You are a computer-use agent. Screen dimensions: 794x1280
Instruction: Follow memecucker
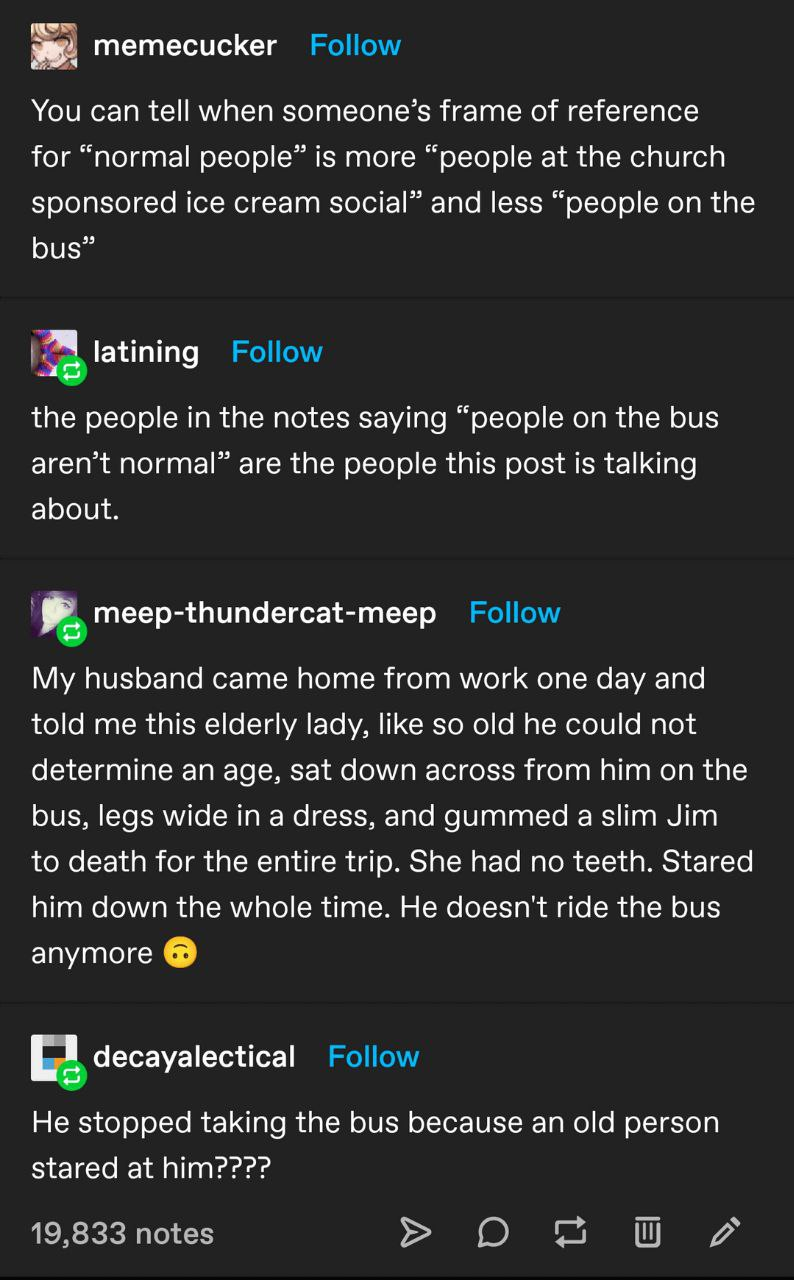tap(355, 45)
